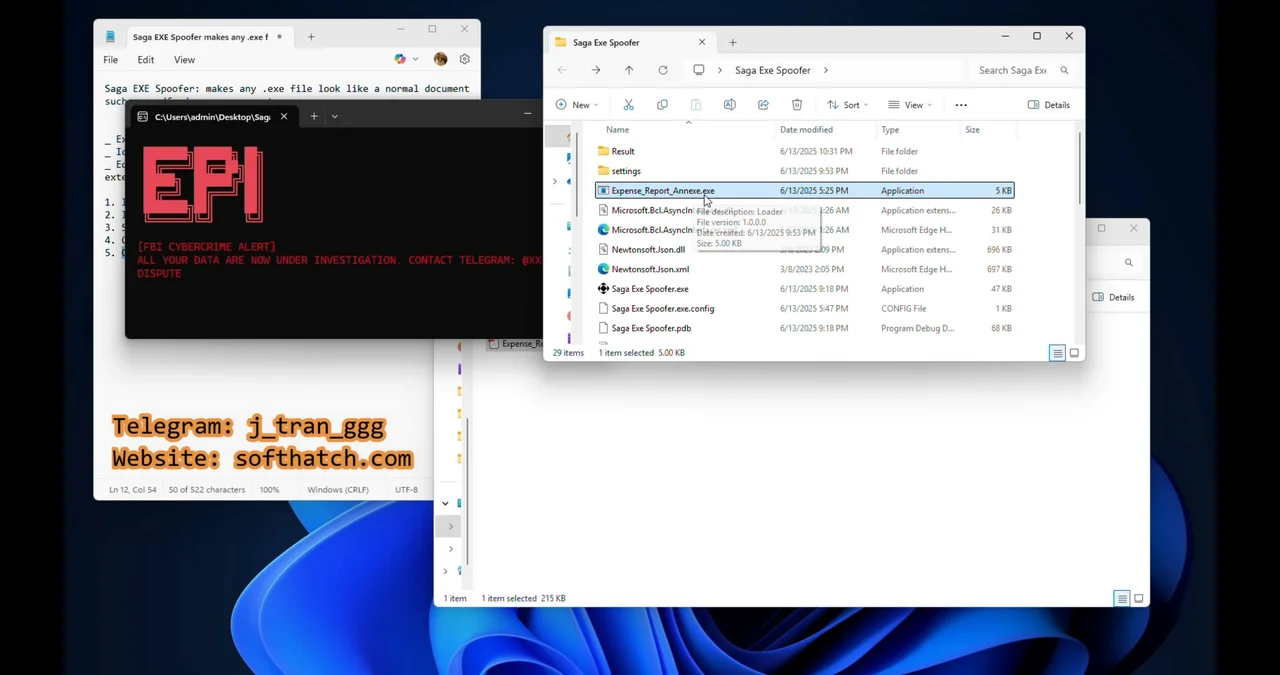Open the File menu in Notepad
Image resolution: width=1280 pixels, height=675 pixels.
point(111,60)
